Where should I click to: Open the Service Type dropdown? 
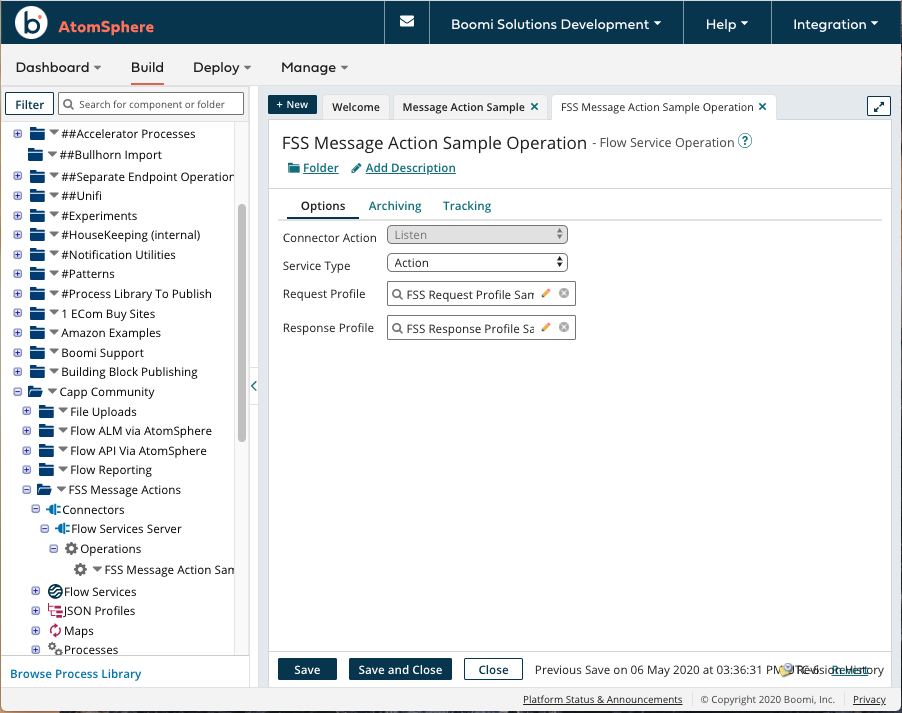click(477, 262)
